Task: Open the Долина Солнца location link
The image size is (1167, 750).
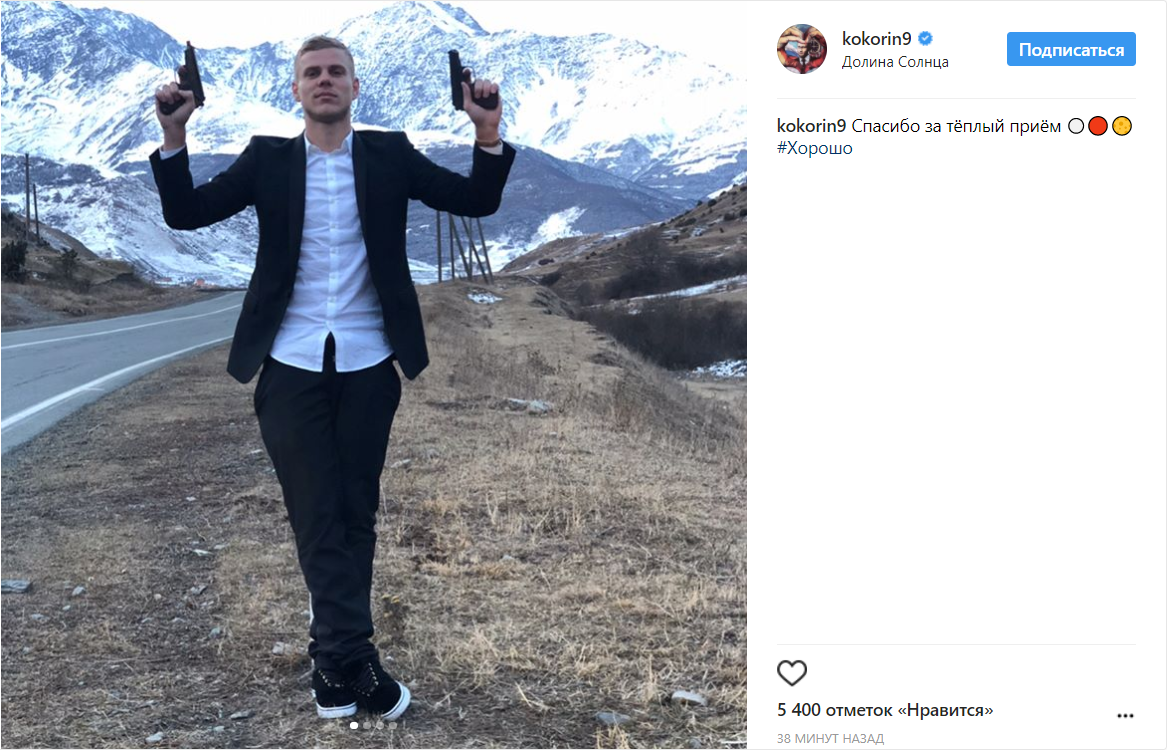Action: [895, 62]
